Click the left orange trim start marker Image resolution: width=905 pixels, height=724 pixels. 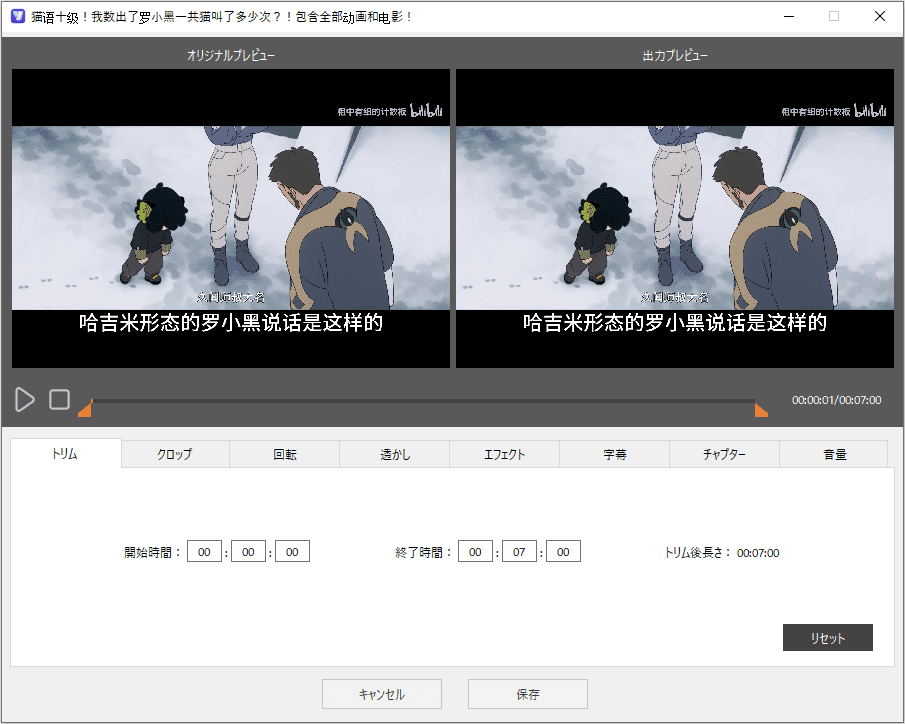(85, 409)
